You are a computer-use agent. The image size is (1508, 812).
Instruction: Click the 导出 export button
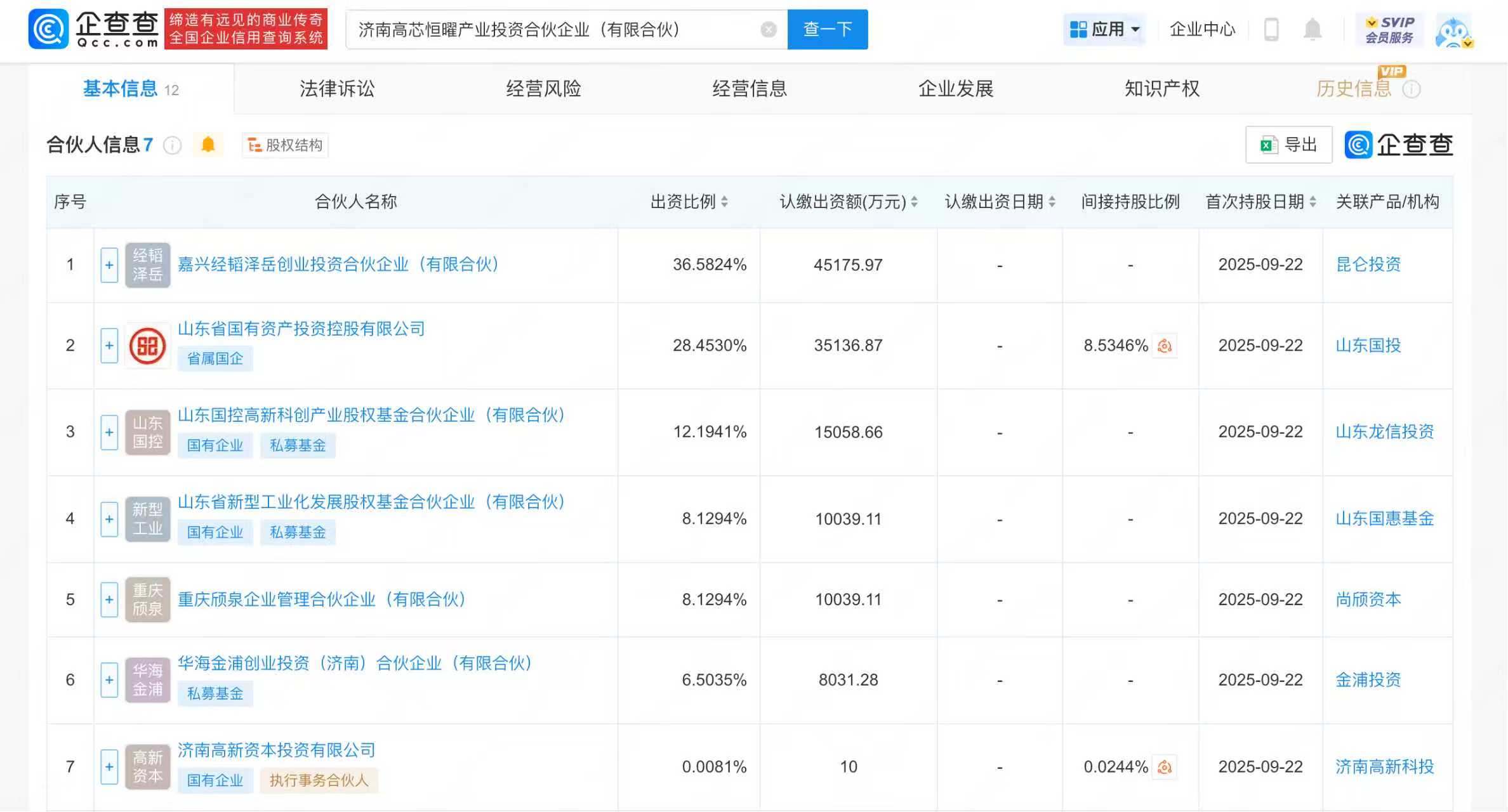[x=1288, y=145]
